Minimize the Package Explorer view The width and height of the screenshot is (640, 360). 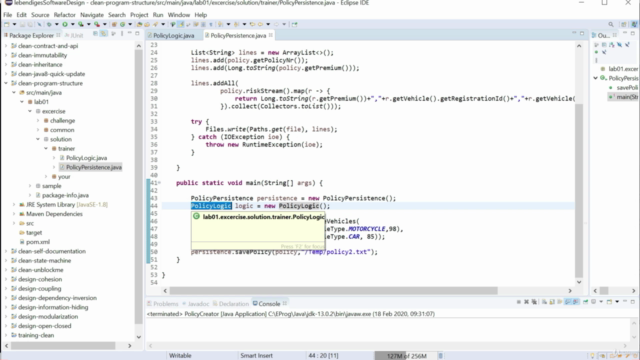point(129,33)
